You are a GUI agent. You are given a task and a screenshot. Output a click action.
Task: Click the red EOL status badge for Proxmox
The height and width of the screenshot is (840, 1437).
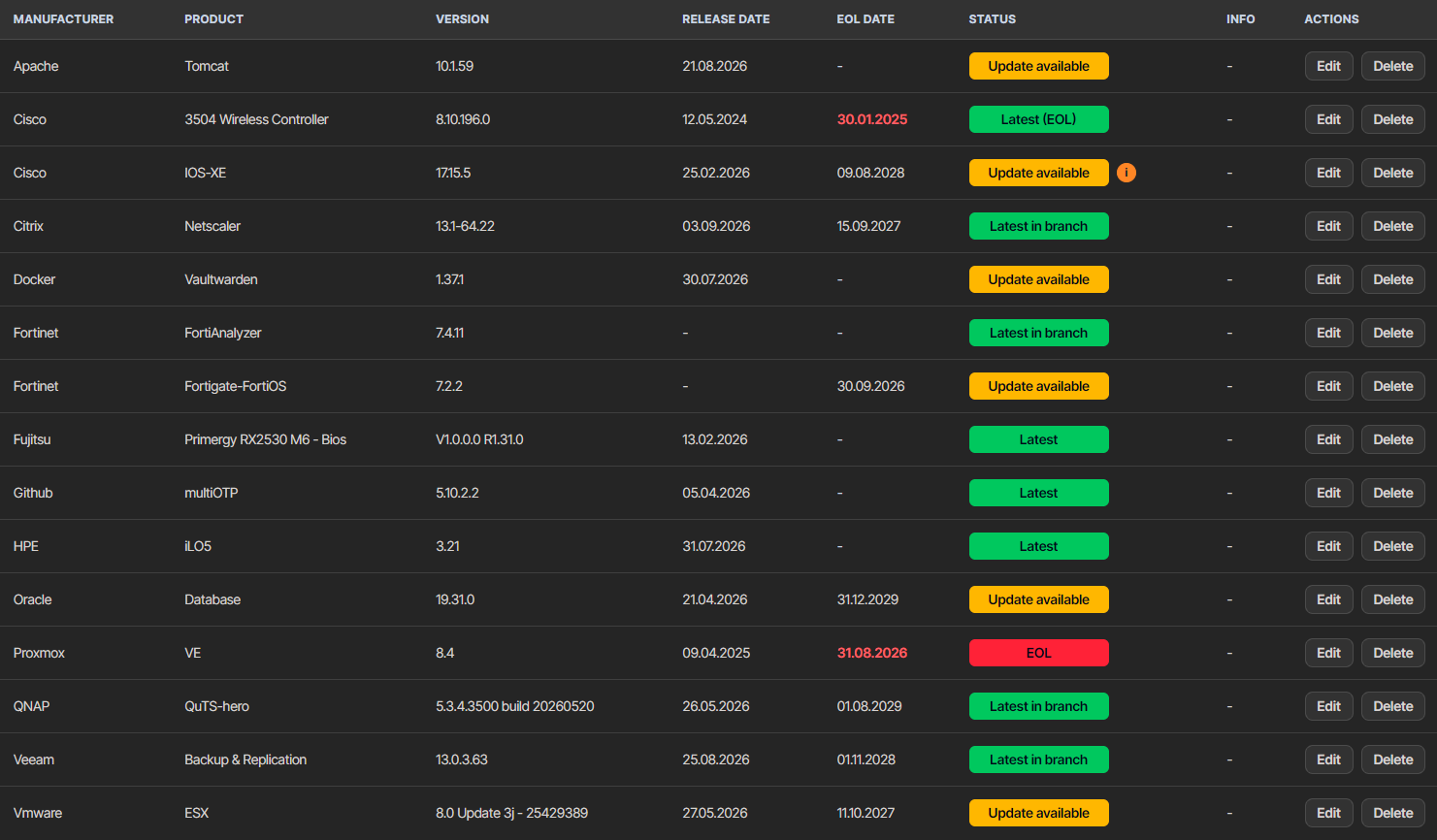tap(1038, 653)
